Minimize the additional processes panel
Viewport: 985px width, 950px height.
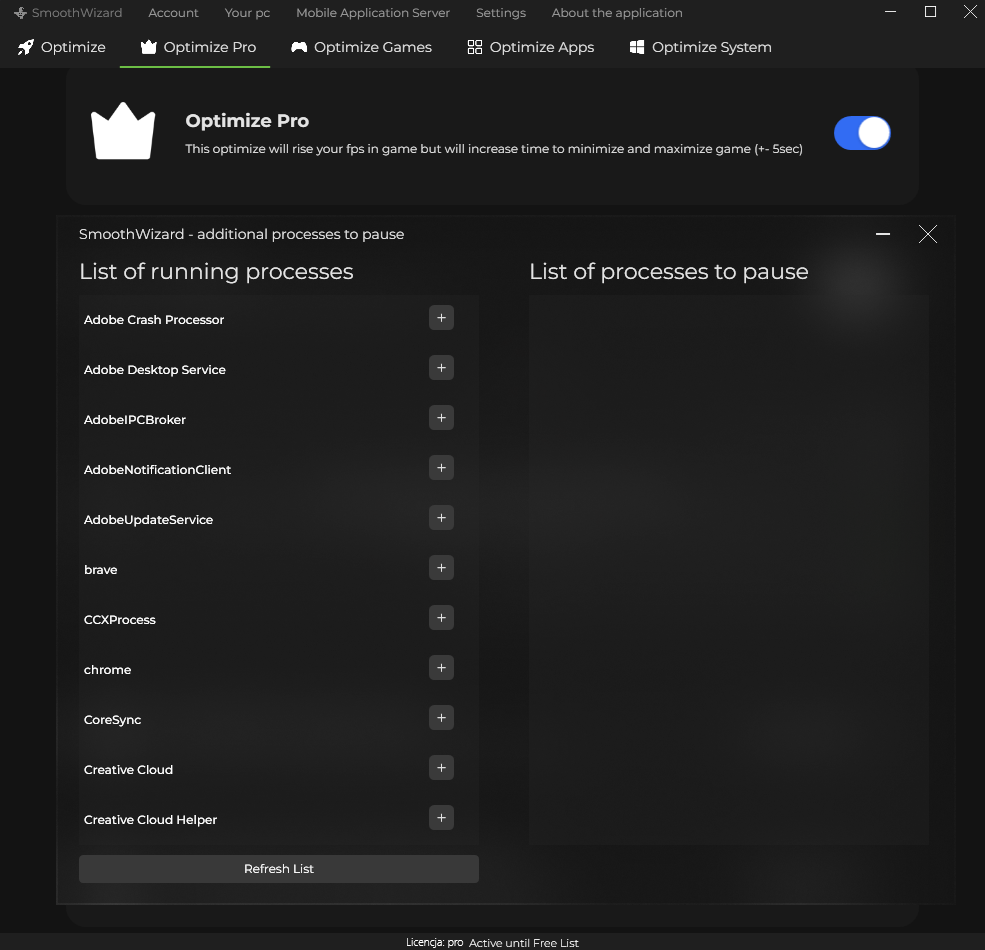883,234
